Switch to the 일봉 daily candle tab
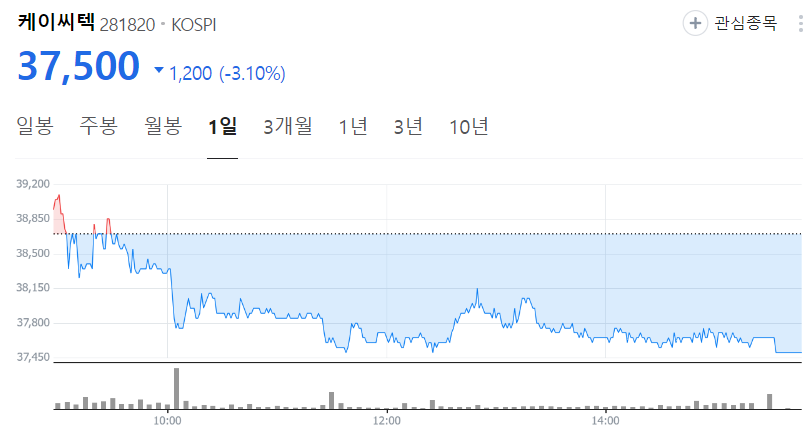810x434 pixels. [x=35, y=126]
